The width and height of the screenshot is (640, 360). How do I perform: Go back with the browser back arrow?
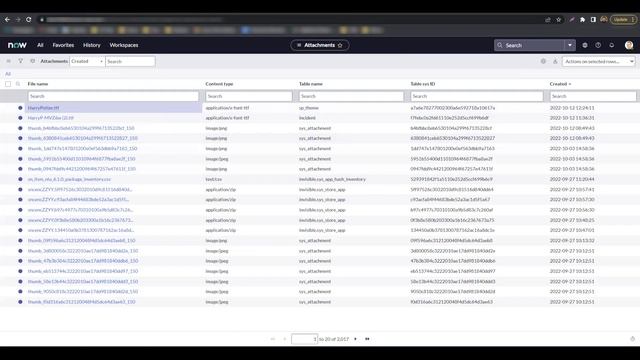tap(7, 19)
